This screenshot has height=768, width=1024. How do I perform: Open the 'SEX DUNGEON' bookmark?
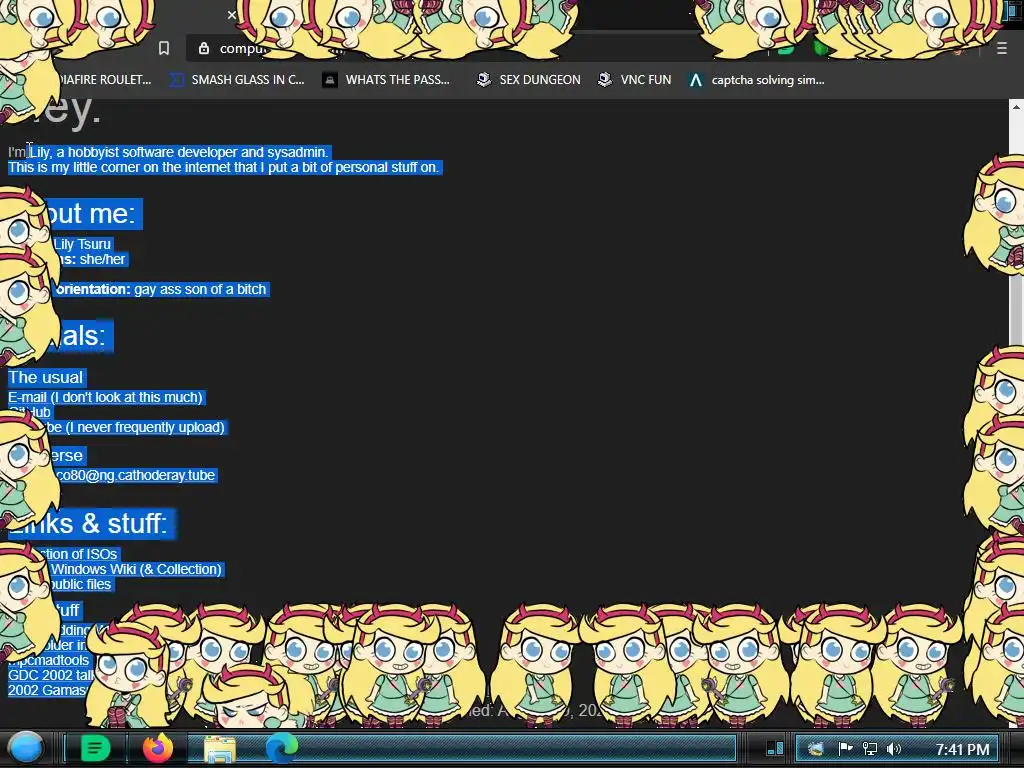pyautogui.click(x=529, y=80)
